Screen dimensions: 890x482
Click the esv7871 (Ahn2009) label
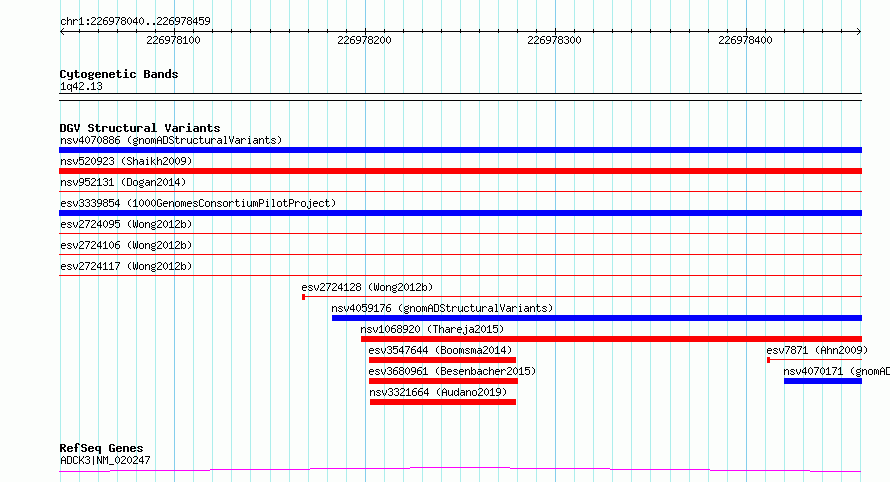pos(817,350)
